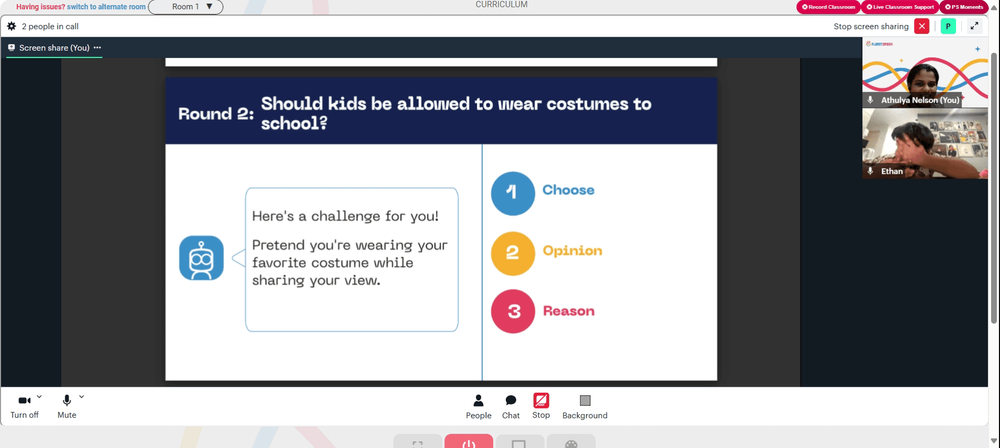
Task: Expand camera options chevron
Action: pos(40,396)
